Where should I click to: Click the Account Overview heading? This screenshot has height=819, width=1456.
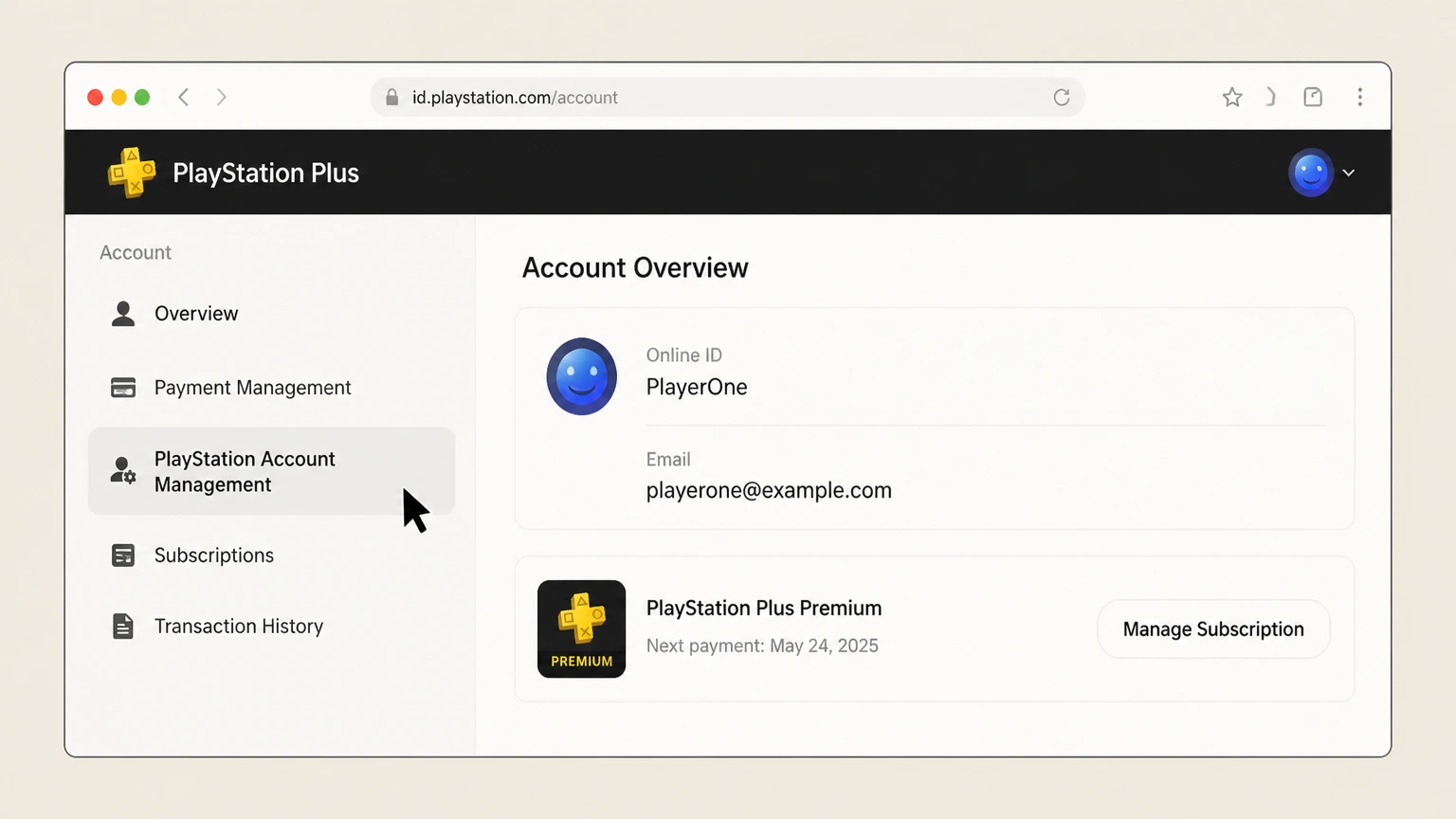point(635,268)
